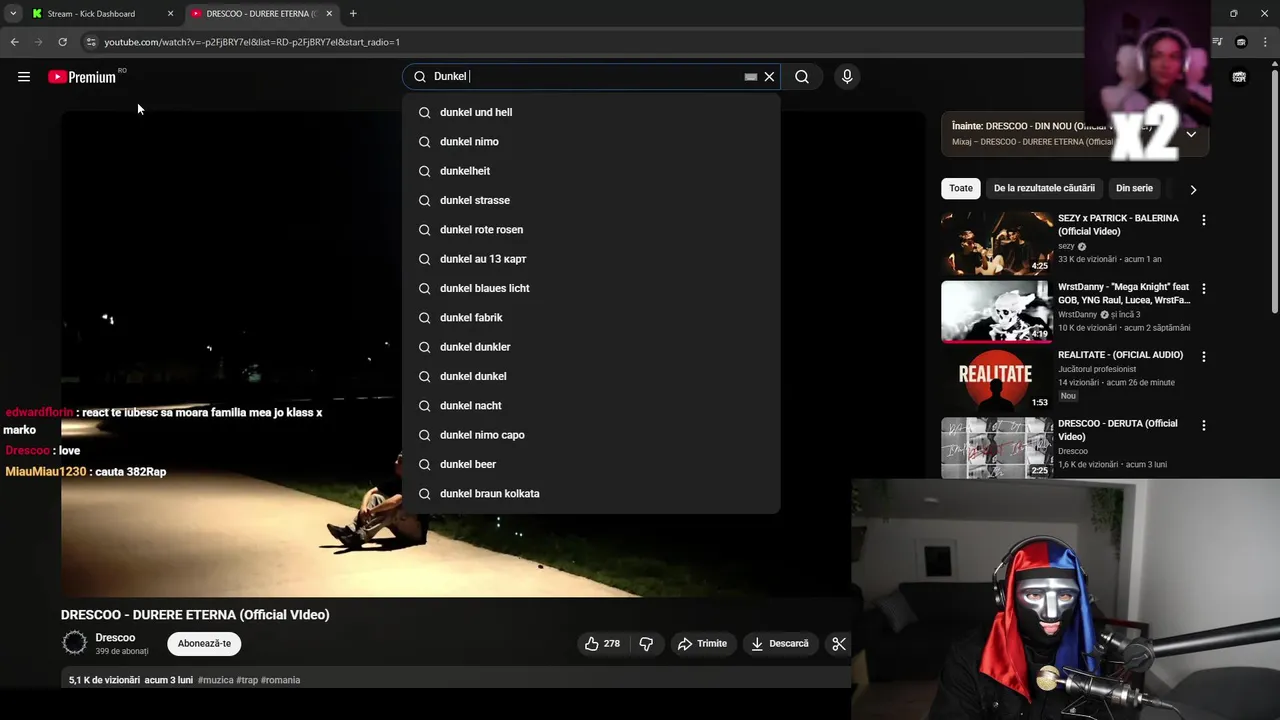Subscribe with Abonează-te button
Viewport: 1280px width, 720px height.
pyautogui.click(x=204, y=644)
